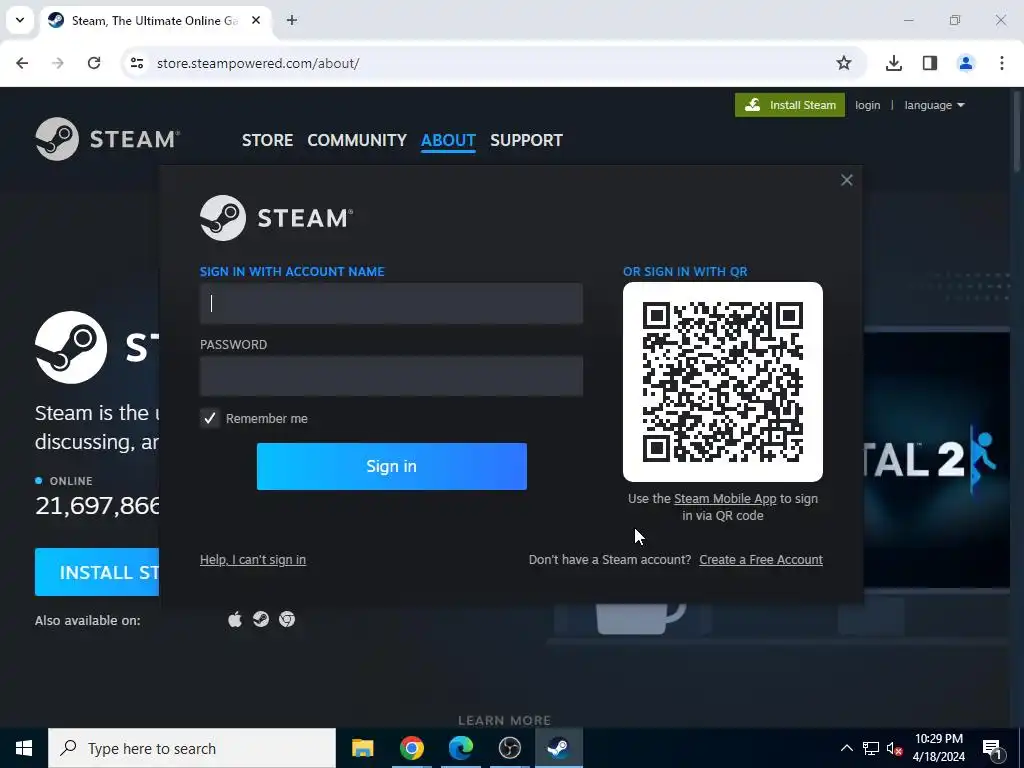
Task: Click the large Steam logo beside the ONLINE stats
Action: point(71,347)
